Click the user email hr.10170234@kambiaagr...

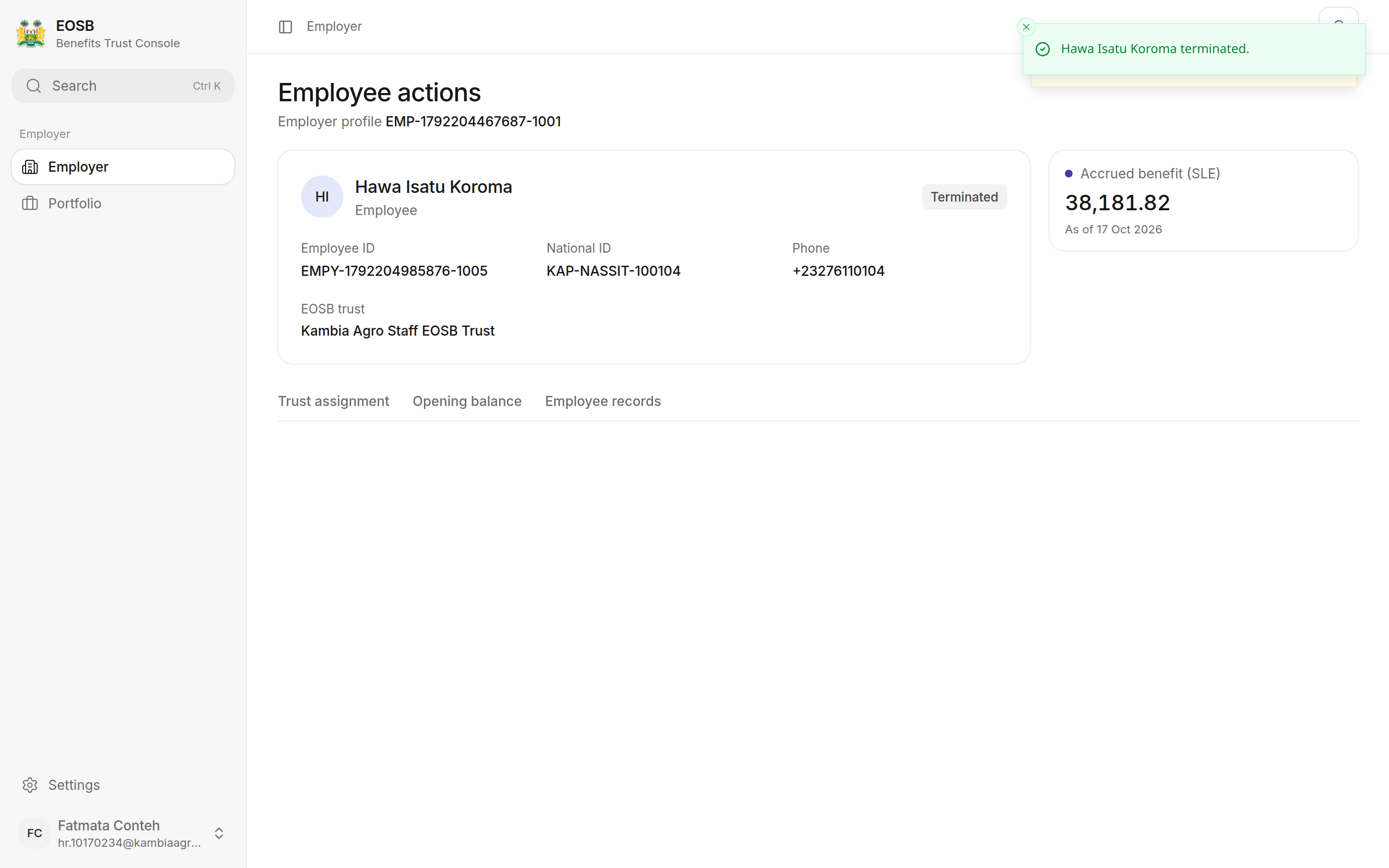coord(129,843)
